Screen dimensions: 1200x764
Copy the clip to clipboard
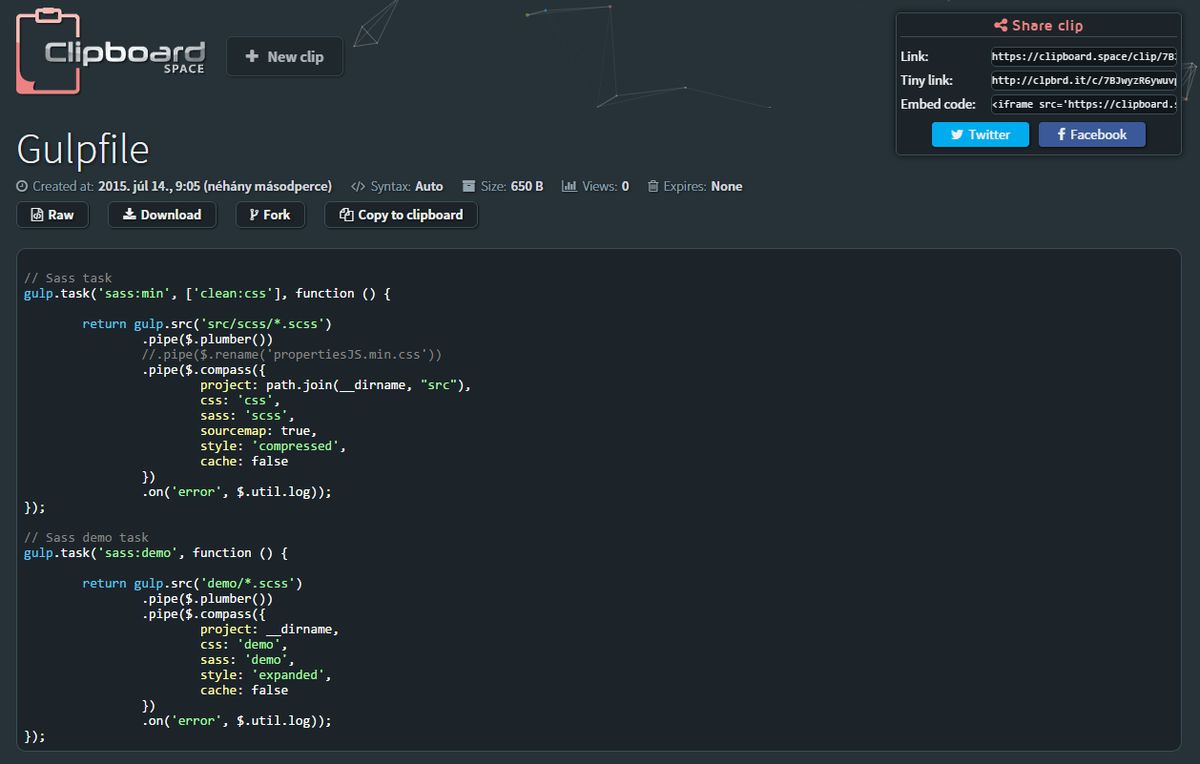pyautogui.click(x=400, y=214)
